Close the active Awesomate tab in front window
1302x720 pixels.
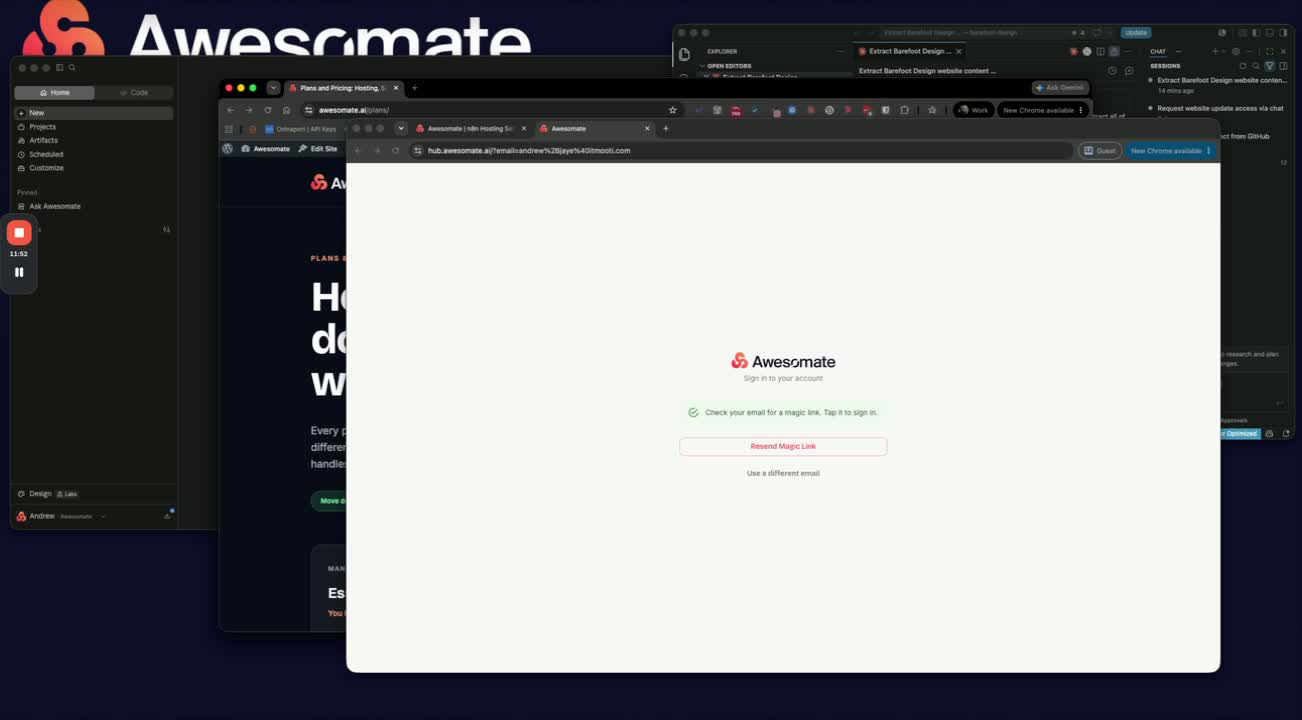tap(647, 128)
